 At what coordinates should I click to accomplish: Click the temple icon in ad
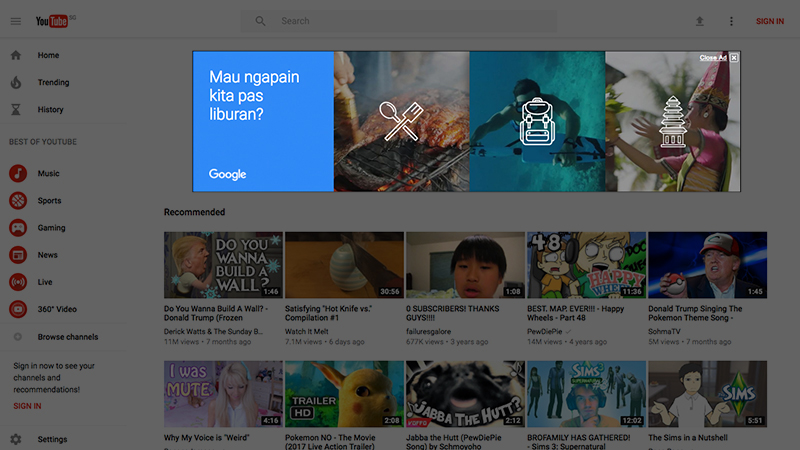click(x=672, y=121)
